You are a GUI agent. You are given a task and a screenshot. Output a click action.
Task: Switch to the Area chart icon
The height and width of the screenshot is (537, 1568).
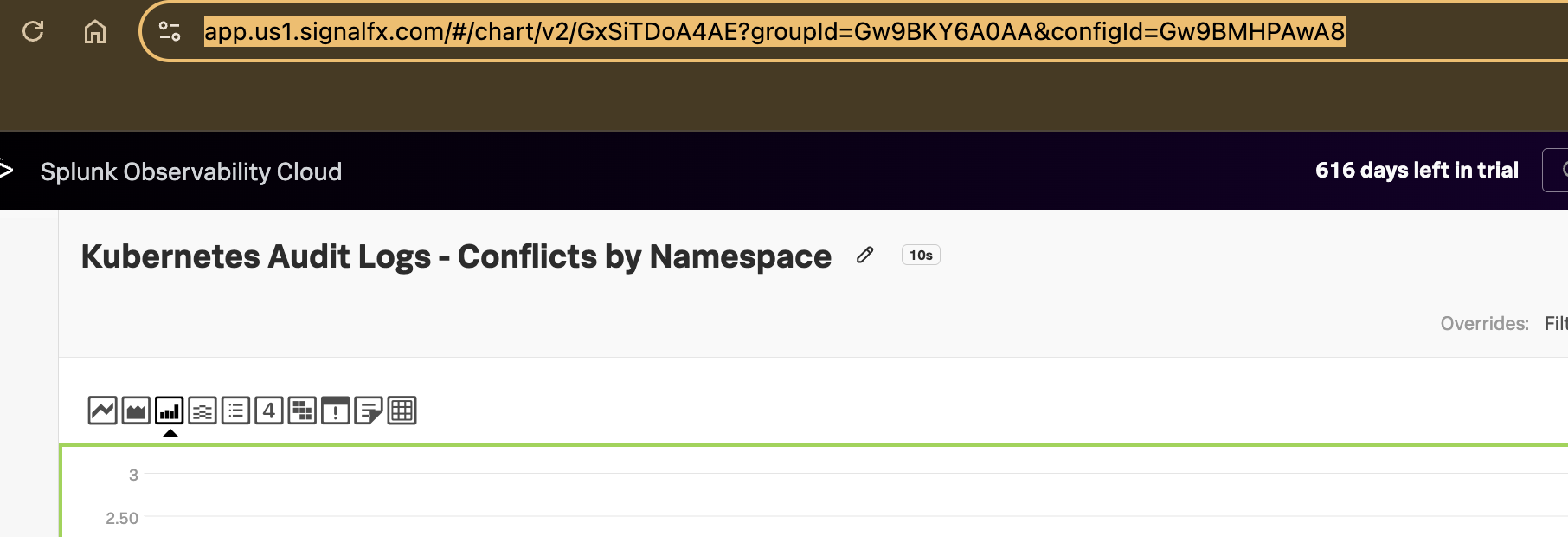[135, 411]
